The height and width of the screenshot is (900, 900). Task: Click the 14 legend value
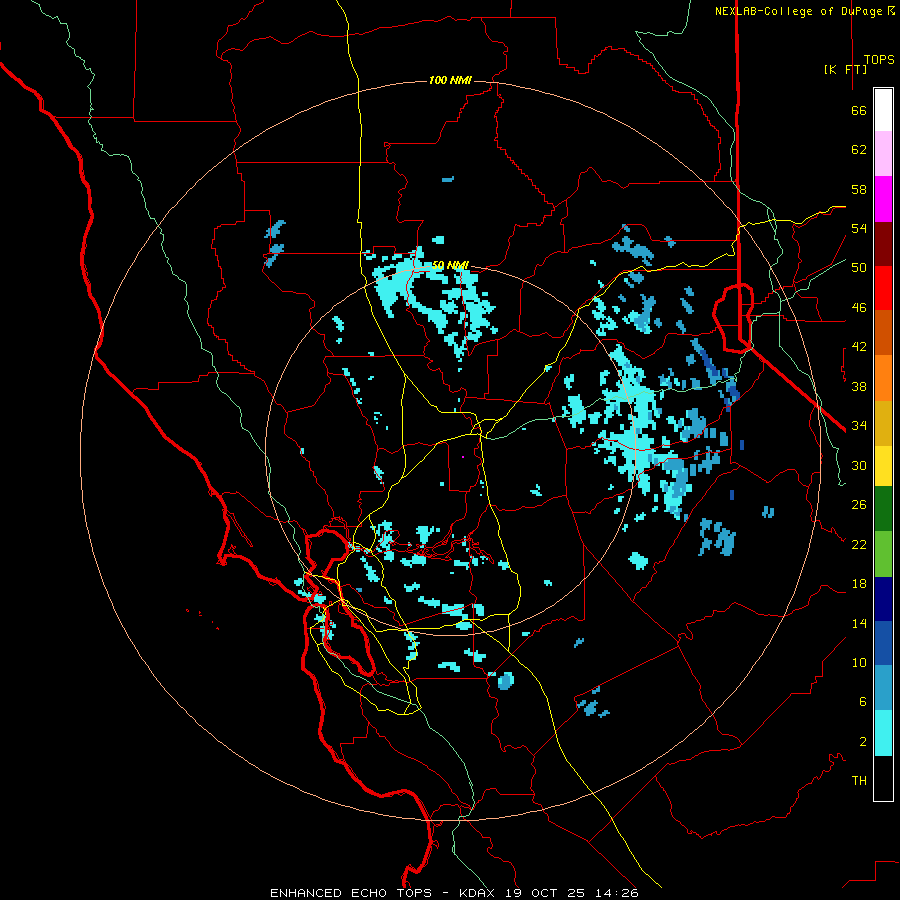pyautogui.click(x=859, y=623)
